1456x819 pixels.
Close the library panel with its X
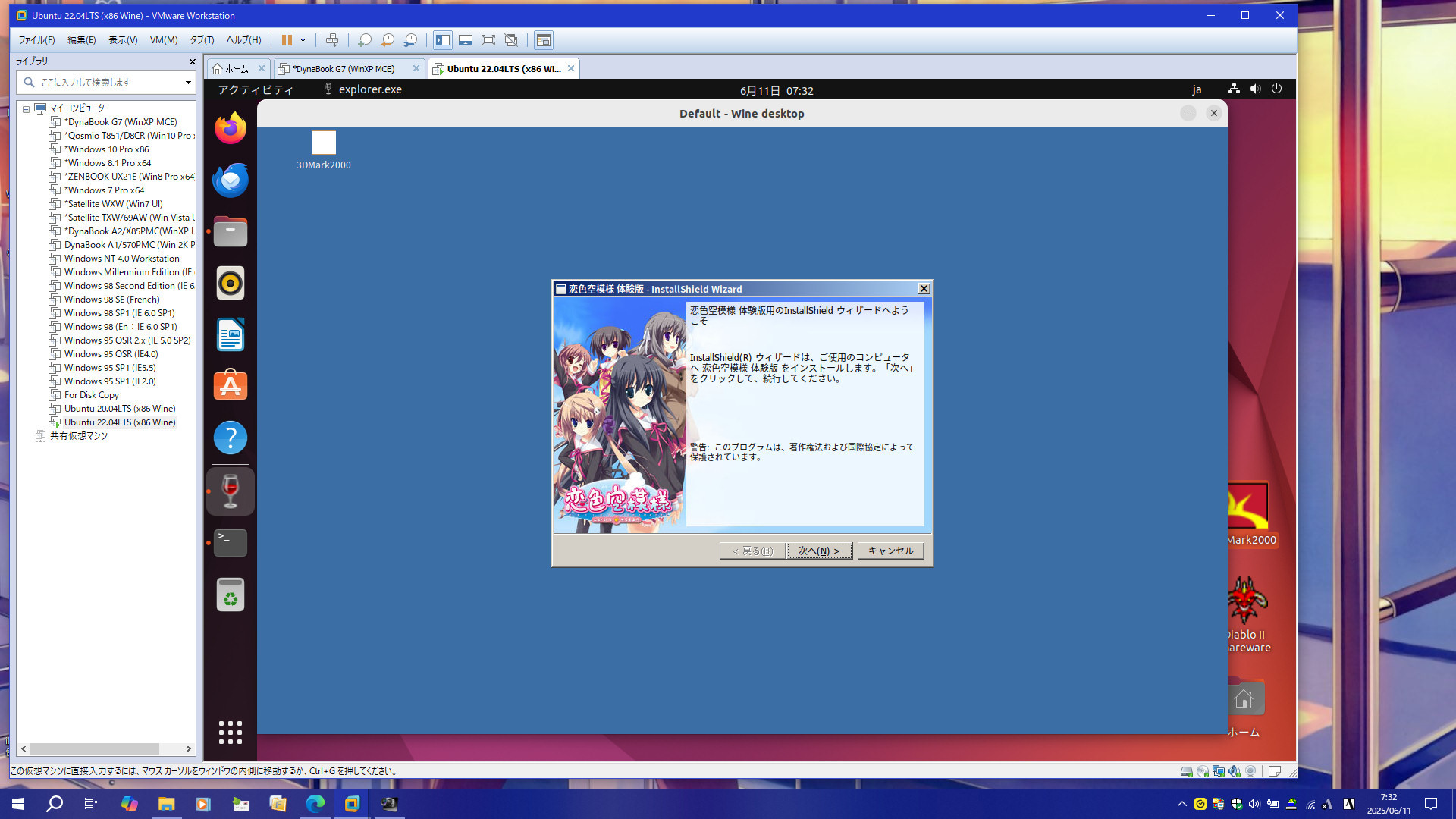point(192,61)
